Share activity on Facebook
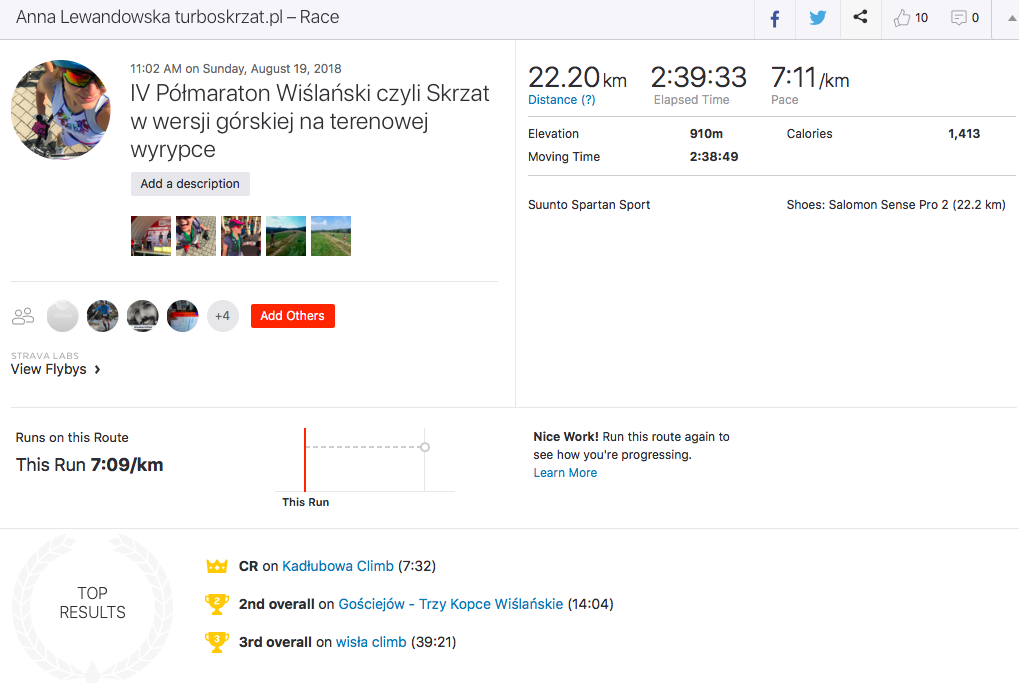Screen dimensions: 1019x683 click(775, 18)
